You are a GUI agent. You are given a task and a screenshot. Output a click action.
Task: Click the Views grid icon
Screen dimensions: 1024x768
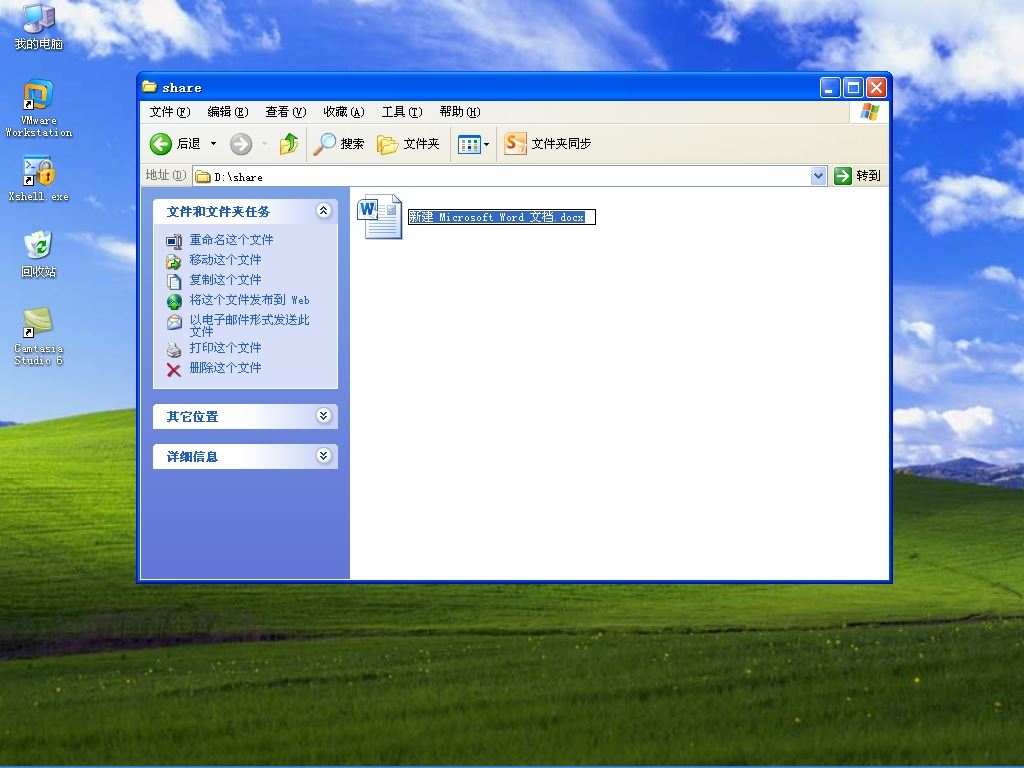469,144
